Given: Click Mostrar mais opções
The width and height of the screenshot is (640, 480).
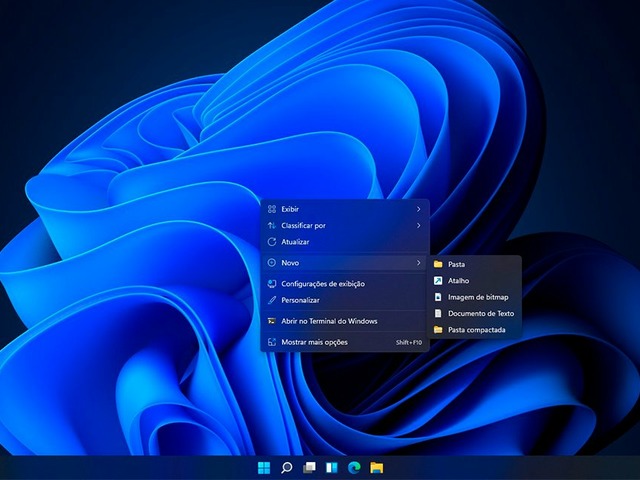Looking at the screenshot, I should (314, 342).
